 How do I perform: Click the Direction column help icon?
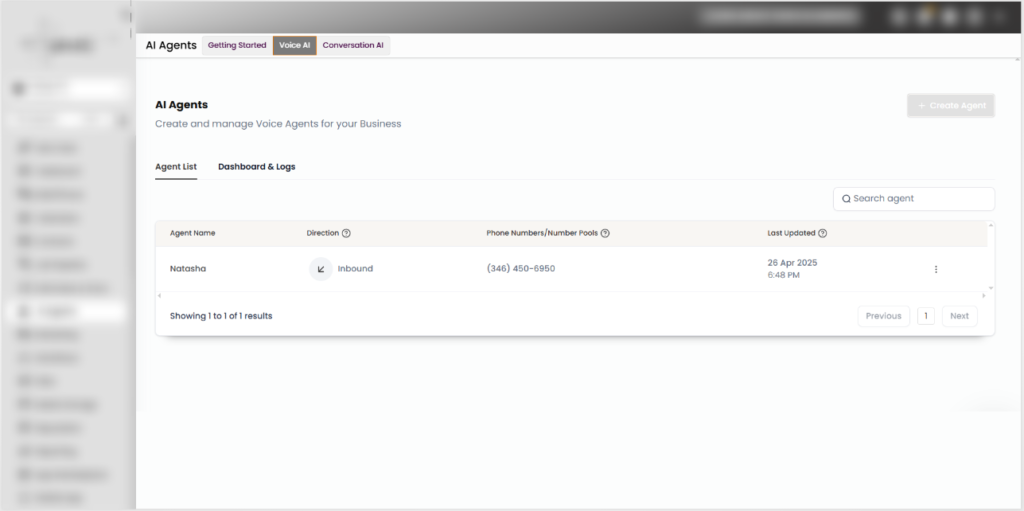(346, 233)
